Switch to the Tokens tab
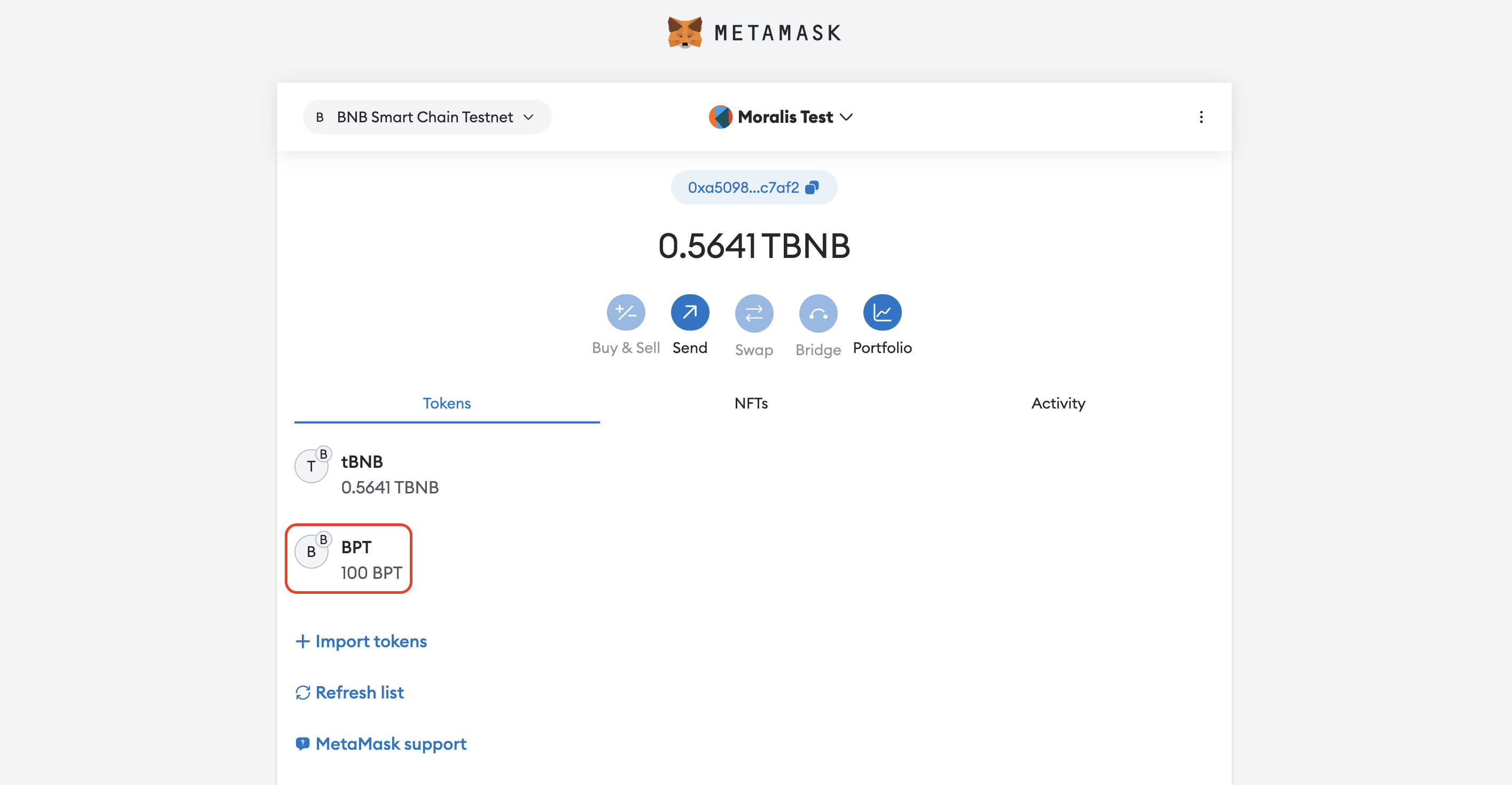The height and width of the screenshot is (785, 1512). pyautogui.click(x=447, y=403)
